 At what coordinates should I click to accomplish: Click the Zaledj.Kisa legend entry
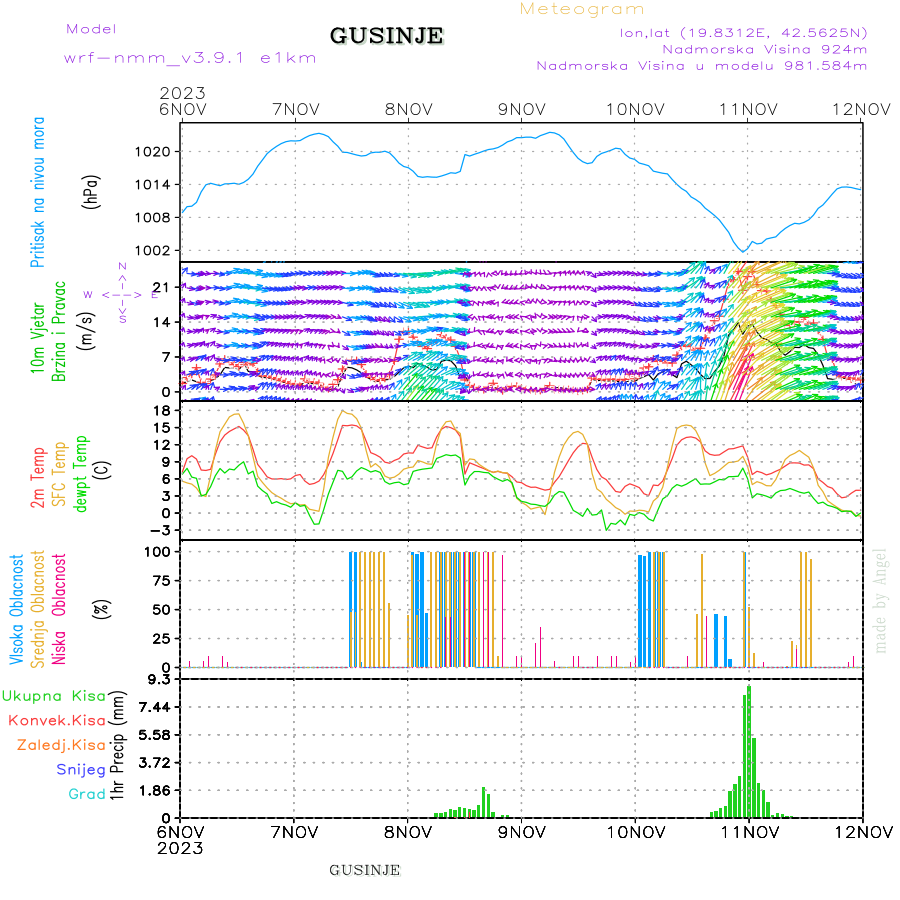point(61,745)
